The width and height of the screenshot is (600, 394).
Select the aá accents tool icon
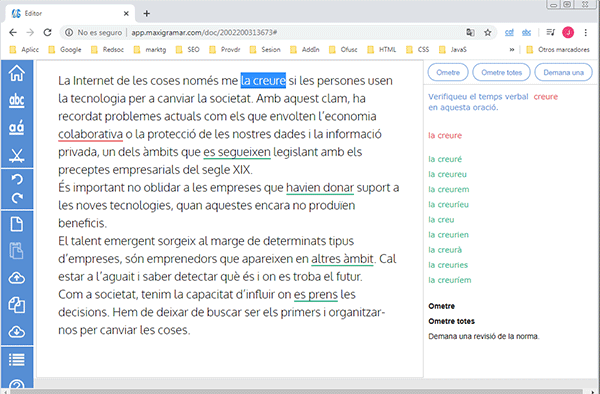[x=16, y=127]
